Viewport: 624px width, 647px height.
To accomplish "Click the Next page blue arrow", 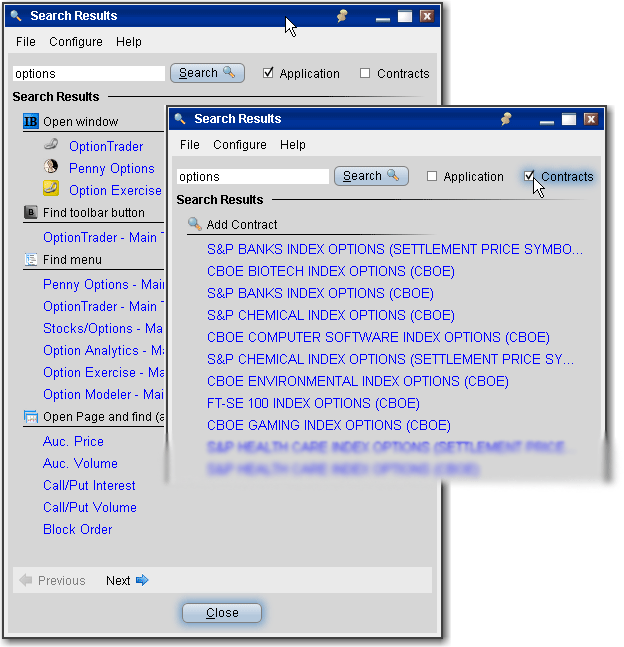I will (142, 581).
